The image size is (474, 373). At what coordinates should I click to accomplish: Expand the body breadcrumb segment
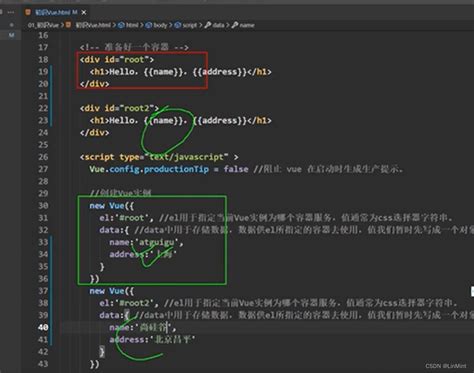click(160, 25)
